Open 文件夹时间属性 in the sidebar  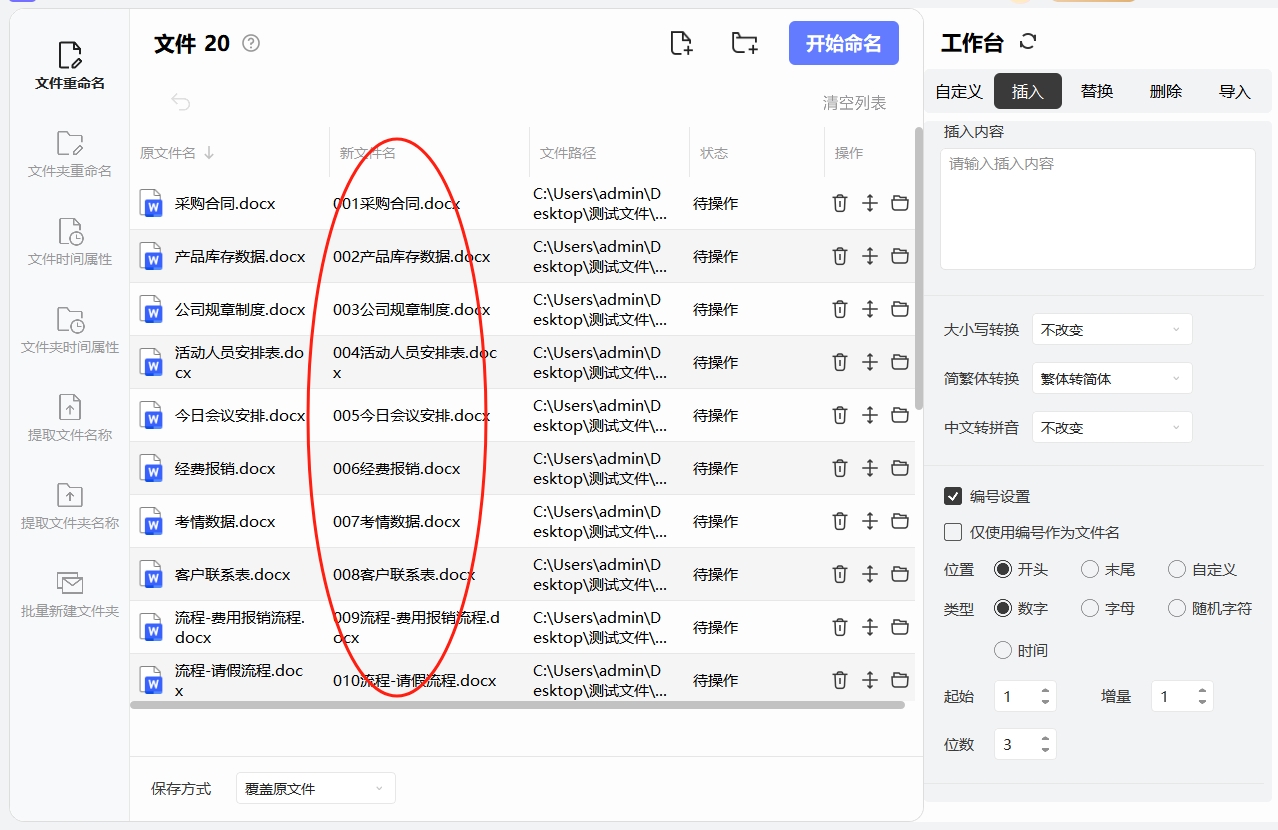click(x=69, y=330)
